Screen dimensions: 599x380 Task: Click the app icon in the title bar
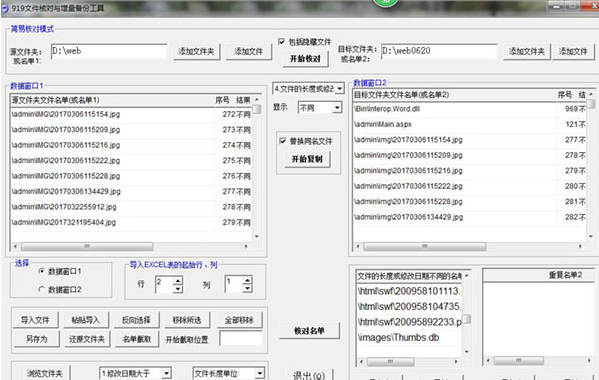5,8
